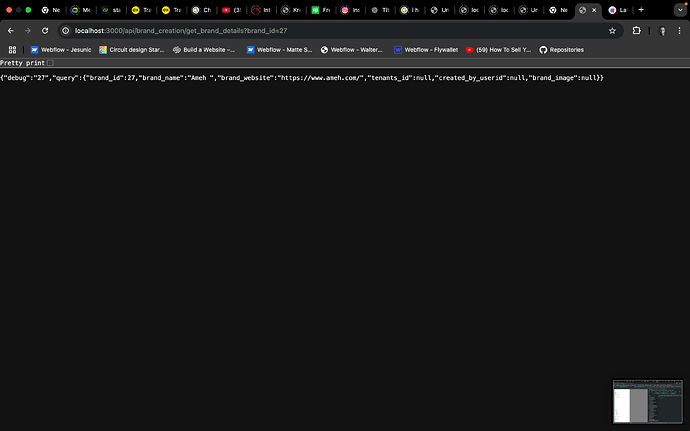Viewport: 690px width, 431px height.
Task: Switch to the 'I h' Google tab
Action: click(x=410, y=10)
